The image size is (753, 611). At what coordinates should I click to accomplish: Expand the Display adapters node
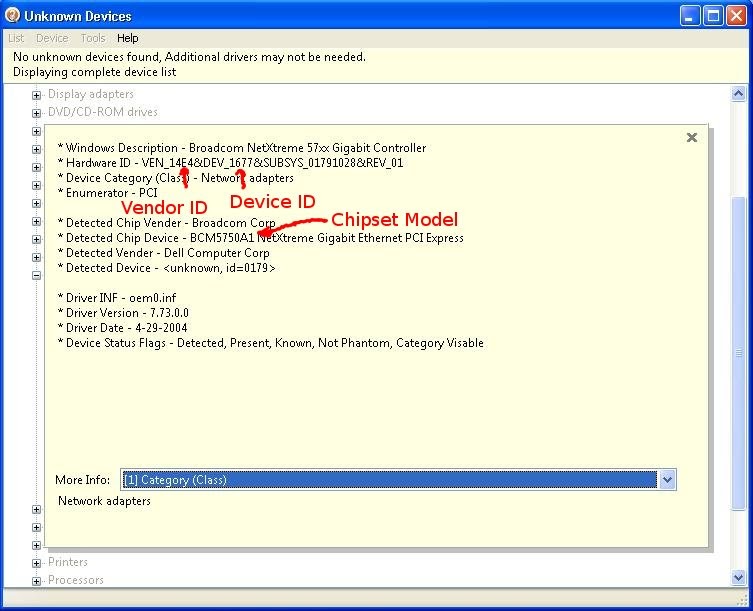point(36,95)
